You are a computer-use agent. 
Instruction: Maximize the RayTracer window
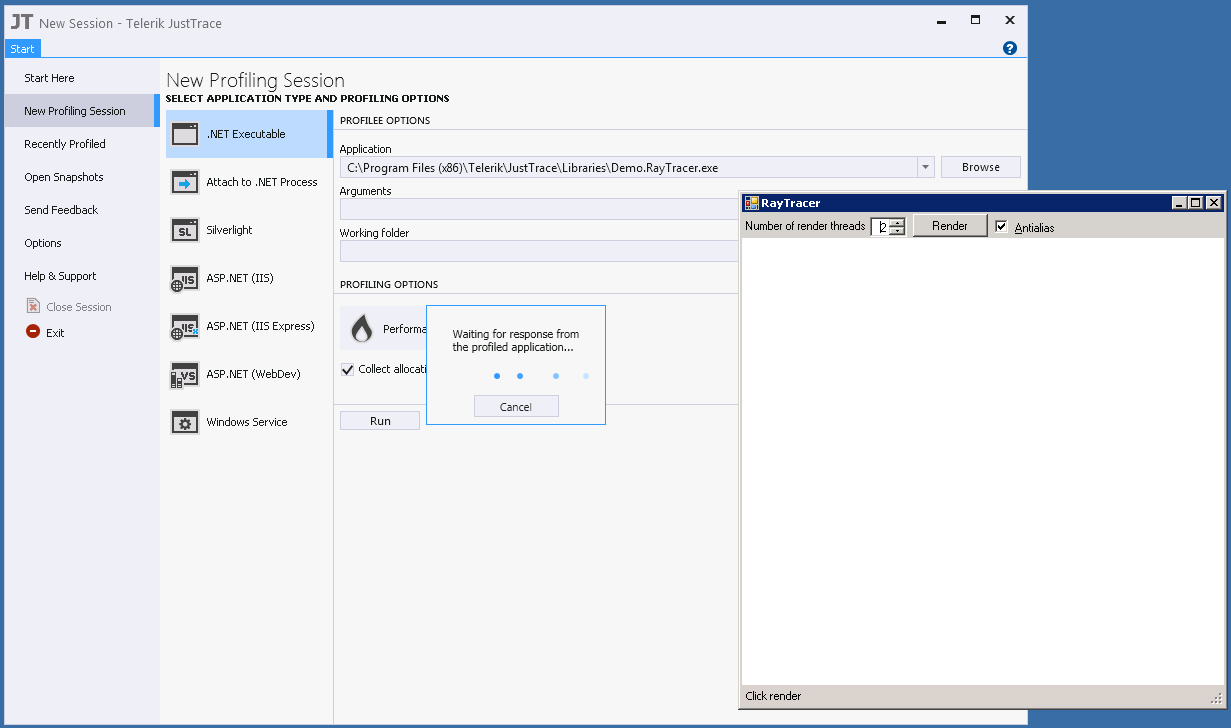(1195, 203)
